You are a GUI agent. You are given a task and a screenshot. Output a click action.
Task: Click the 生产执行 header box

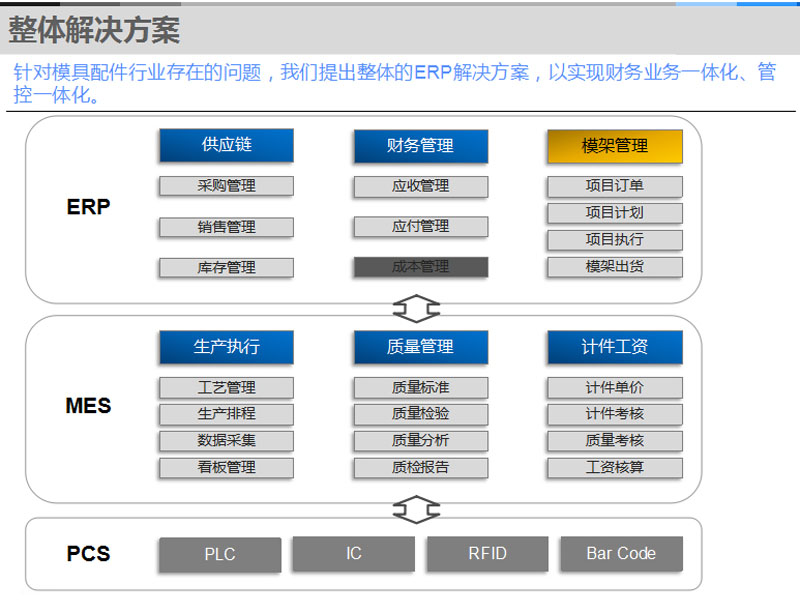tap(226, 347)
